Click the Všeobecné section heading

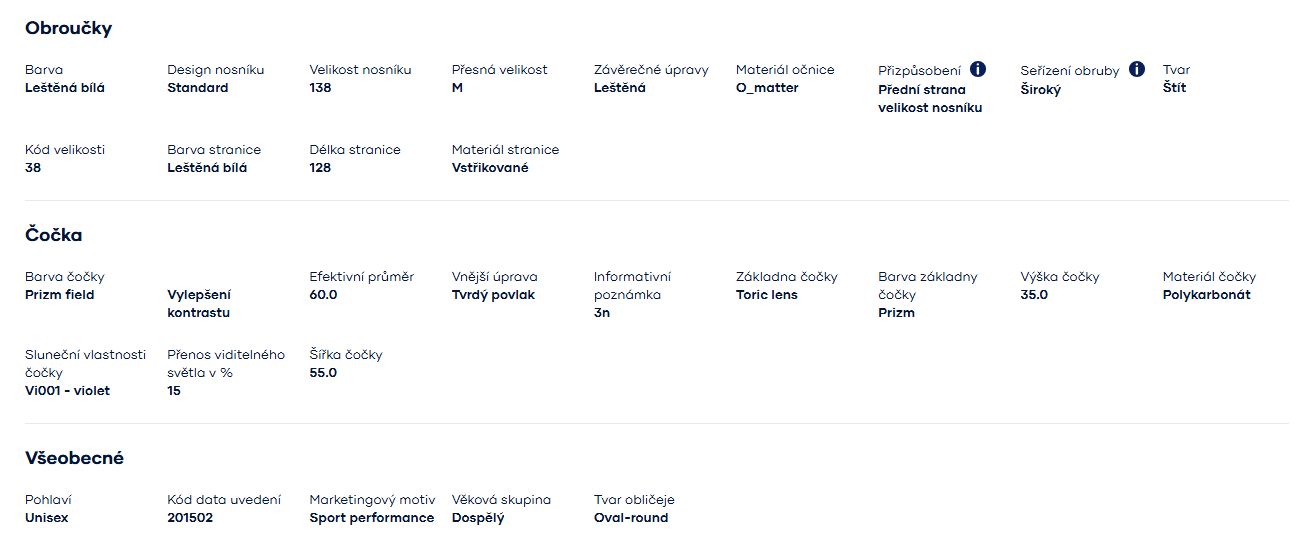point(74,458)
